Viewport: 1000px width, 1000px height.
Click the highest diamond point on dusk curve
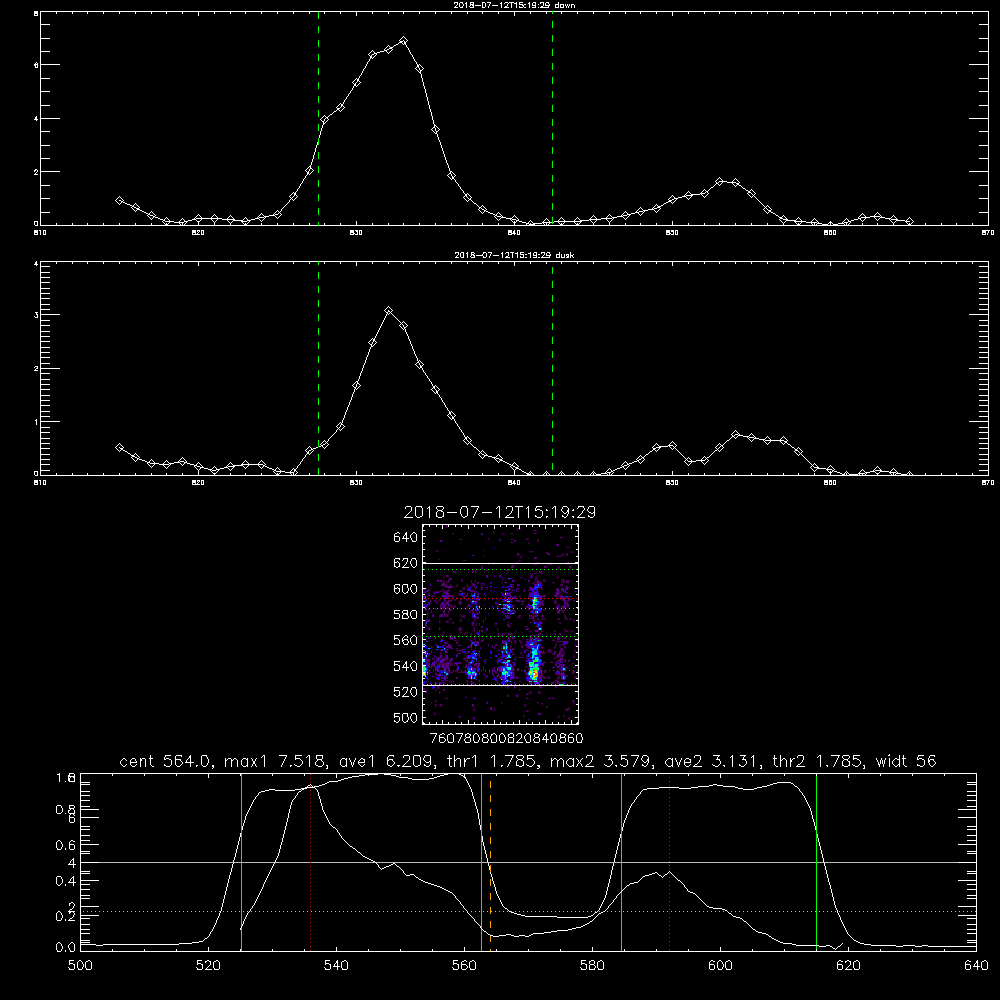click(x=388, y=311)
